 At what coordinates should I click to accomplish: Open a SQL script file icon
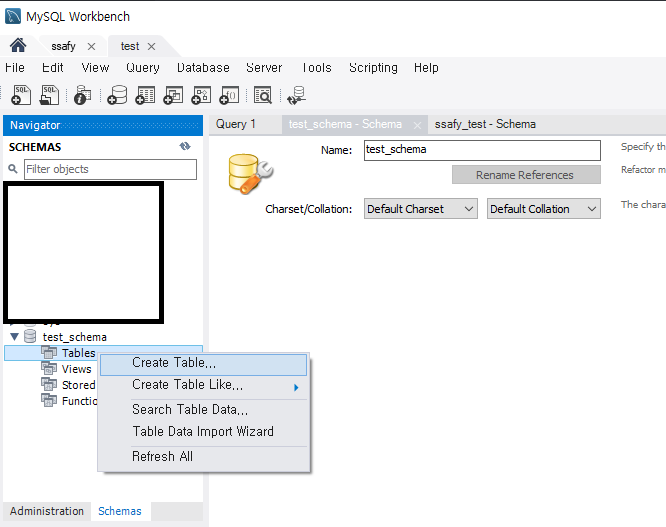tap(49, 95)
